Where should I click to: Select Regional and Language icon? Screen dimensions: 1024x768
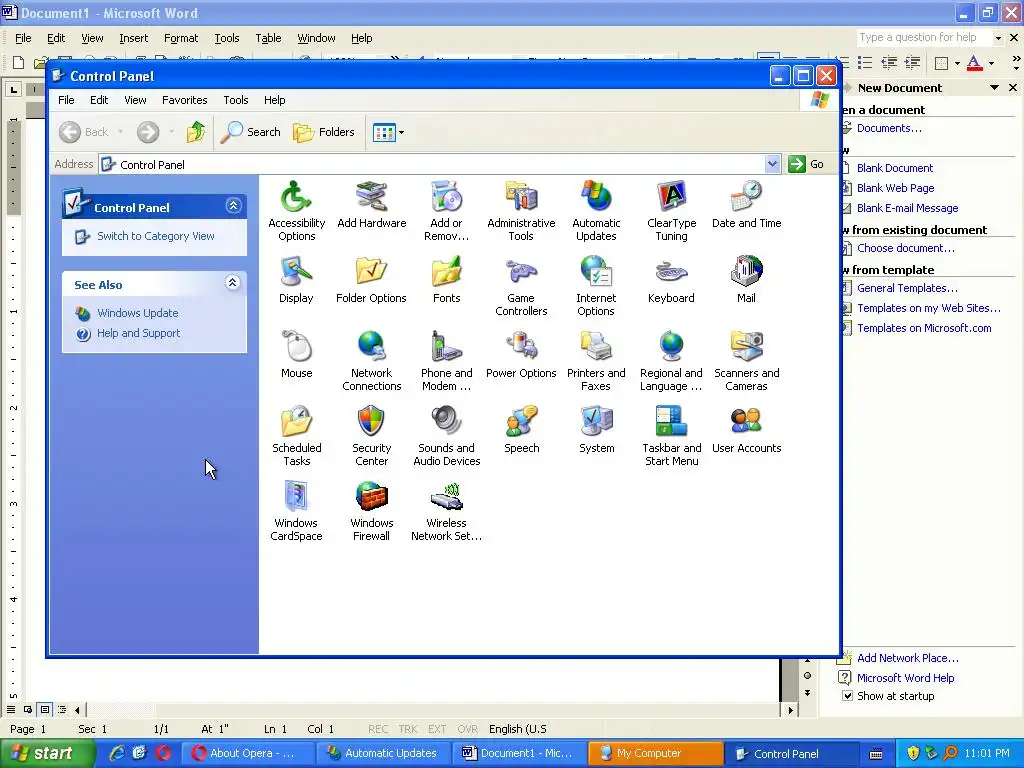click(x=671, y=361)
